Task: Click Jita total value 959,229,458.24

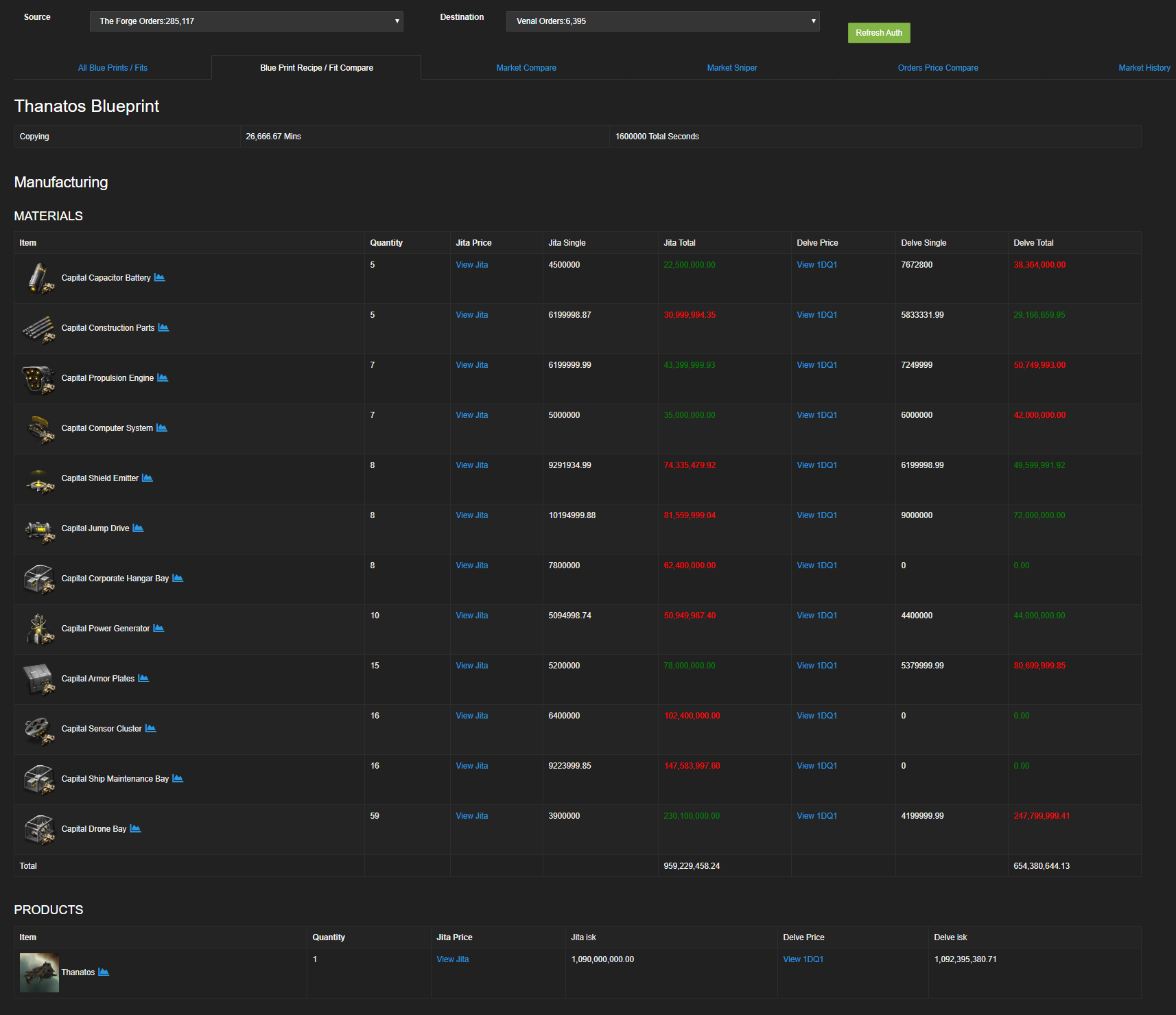Action: click(692, 866)
